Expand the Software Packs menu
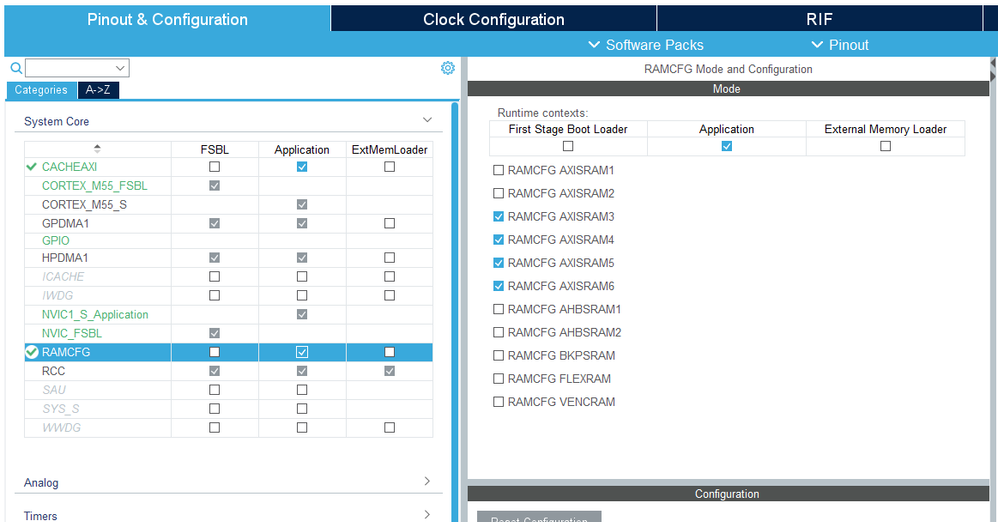Screen dimensions: 998x522 click(646, 45)
